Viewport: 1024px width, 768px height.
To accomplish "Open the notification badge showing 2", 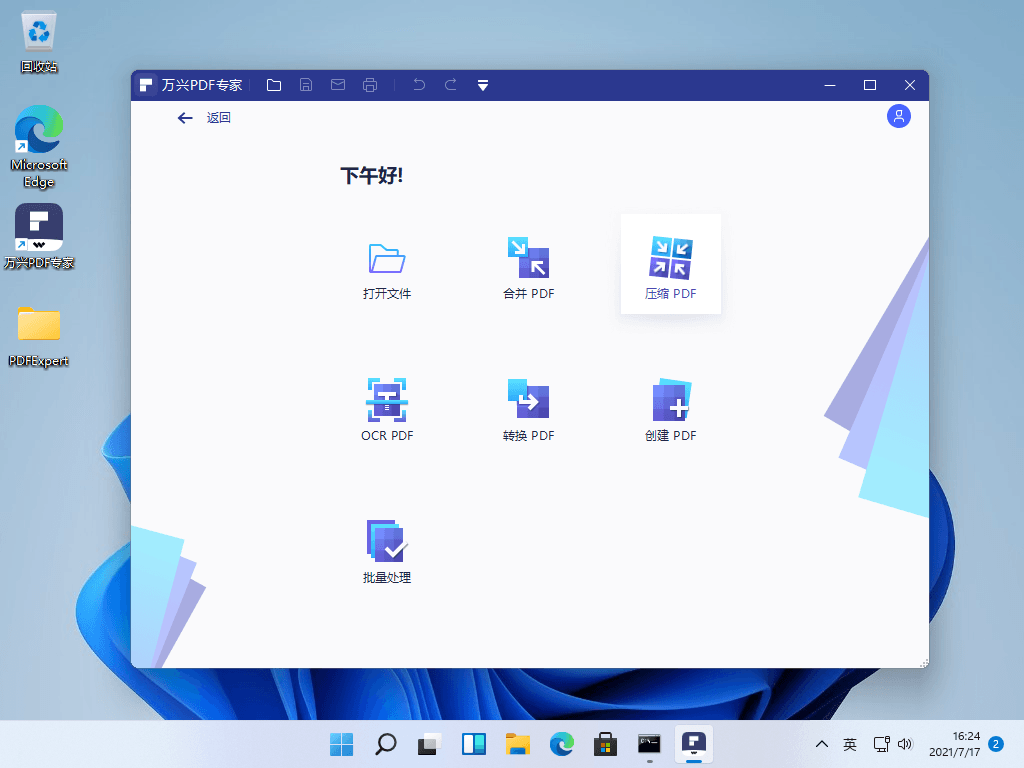I will [x=996, y=744].
